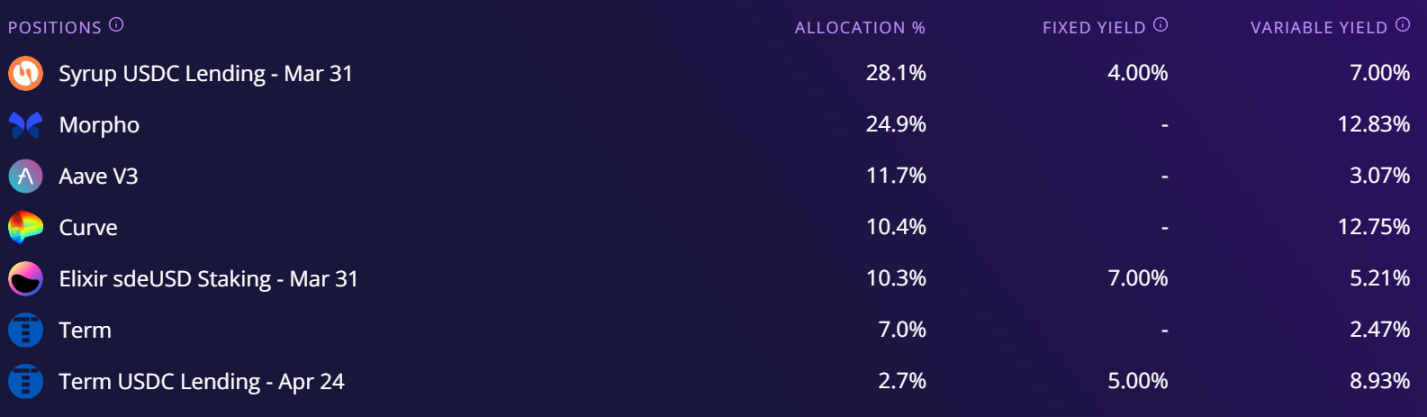Image resolution: width=1427 pixels, height=417 pixels.
Task: Click the Fixed Yield column header
Action: [x=1094, y=28]
